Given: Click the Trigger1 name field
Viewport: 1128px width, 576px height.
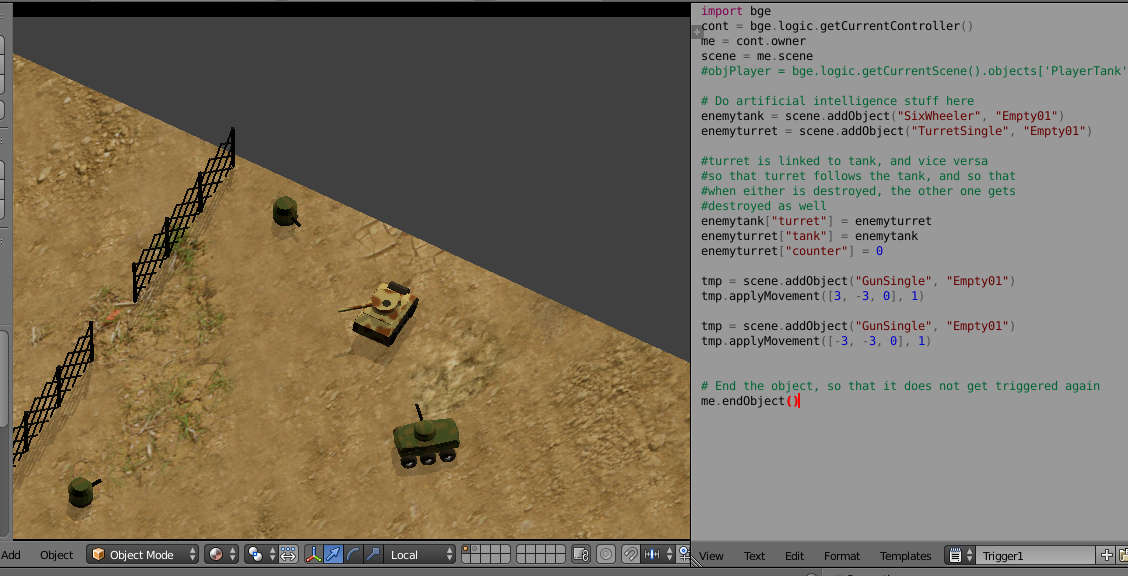Looking at the screenshot, I should [x=1035, y=555].
